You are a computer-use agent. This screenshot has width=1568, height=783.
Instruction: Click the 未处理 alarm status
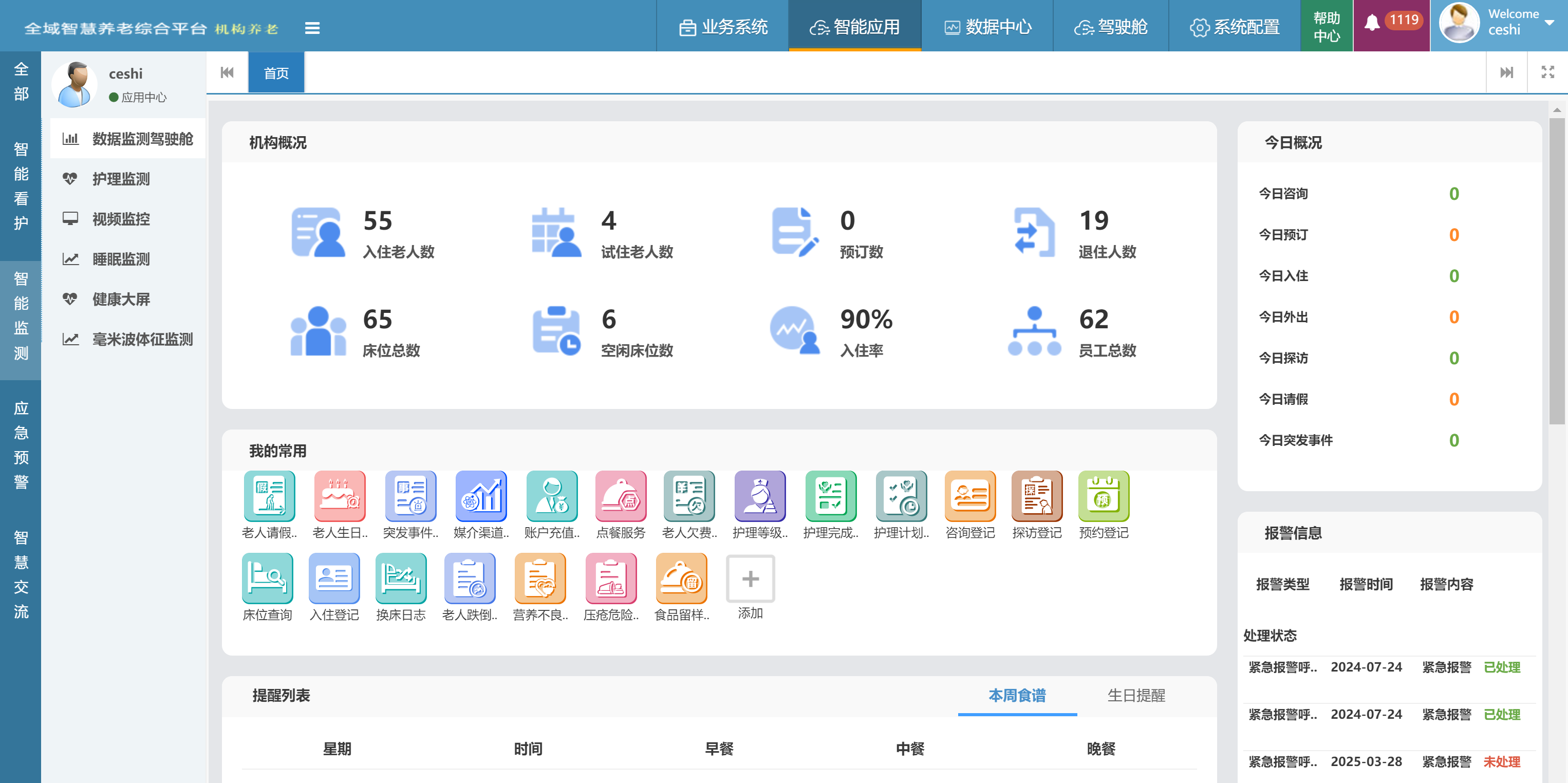[x=1501, y=762]
